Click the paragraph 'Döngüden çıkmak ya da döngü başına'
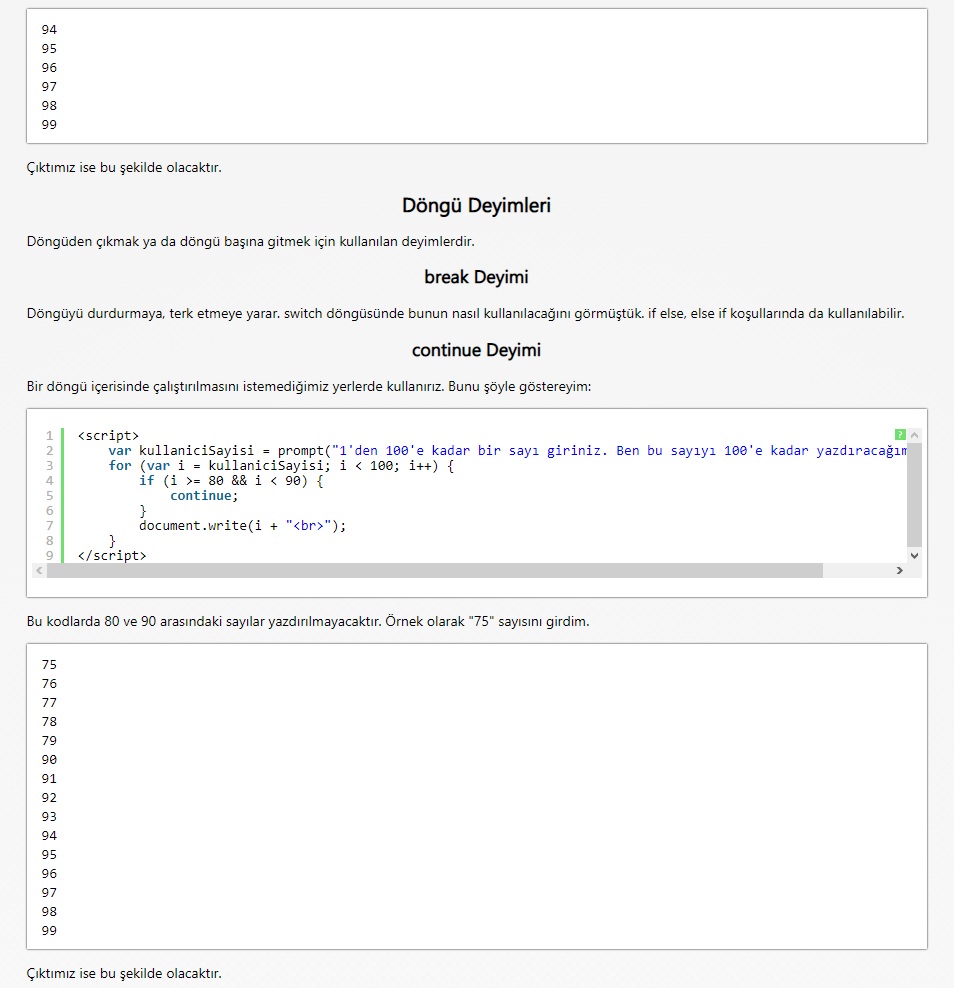The height and width of the screenshot is (988, 958). tap(250, 241)
